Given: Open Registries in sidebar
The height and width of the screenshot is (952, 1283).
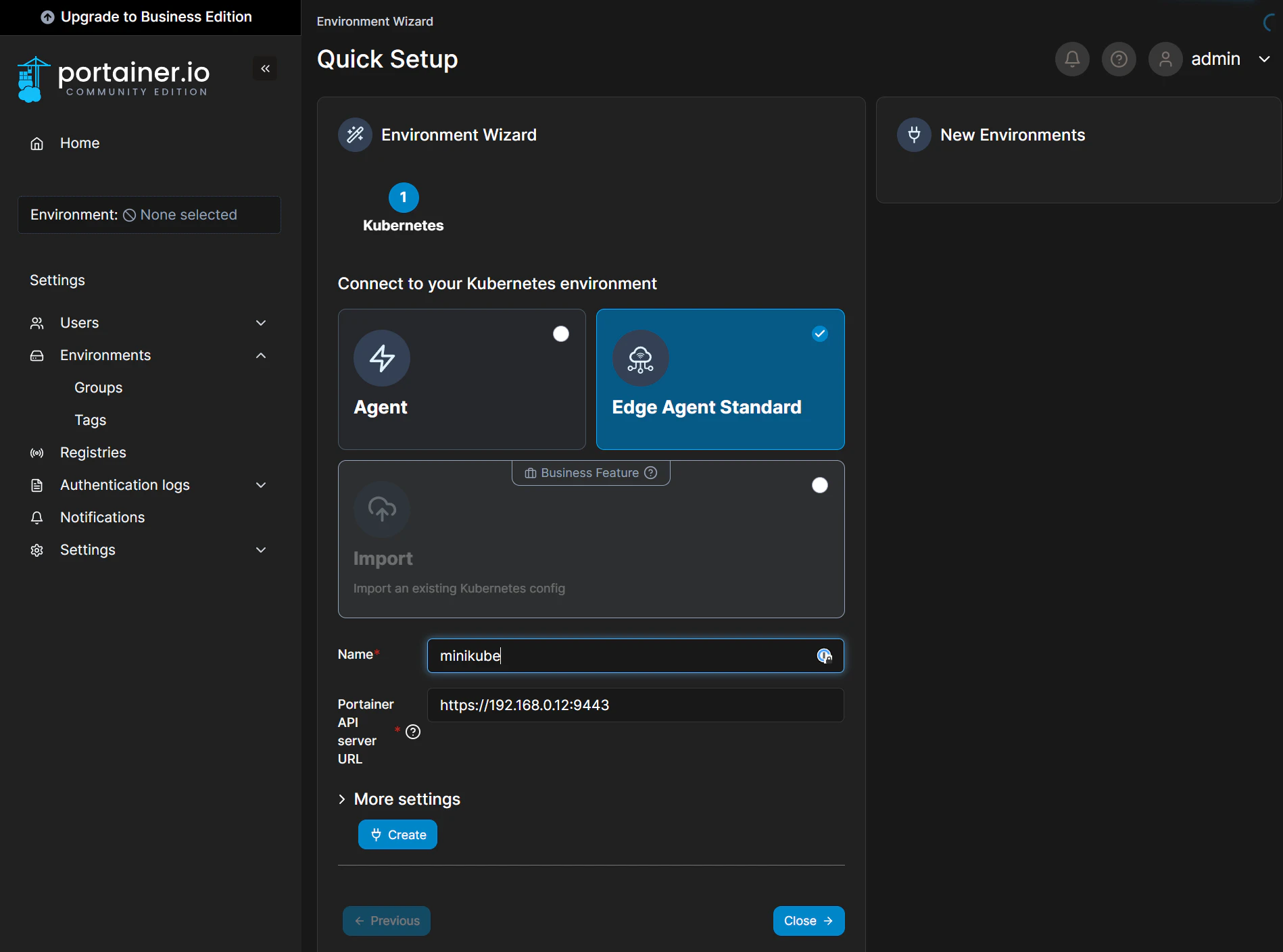Looking at the screenshot, I should [93, 453].
